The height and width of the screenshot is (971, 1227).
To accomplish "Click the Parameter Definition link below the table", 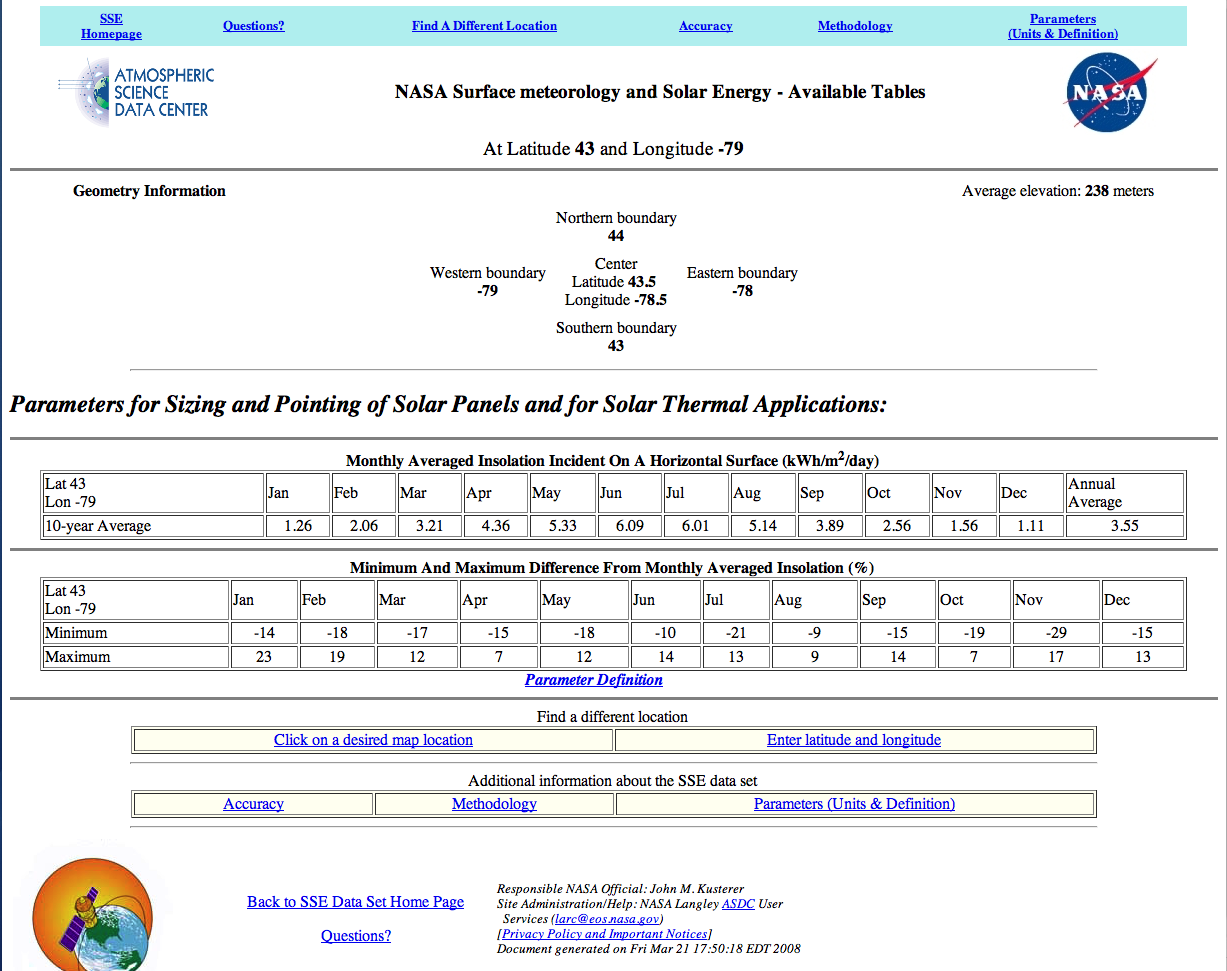I will coord(593,679).
